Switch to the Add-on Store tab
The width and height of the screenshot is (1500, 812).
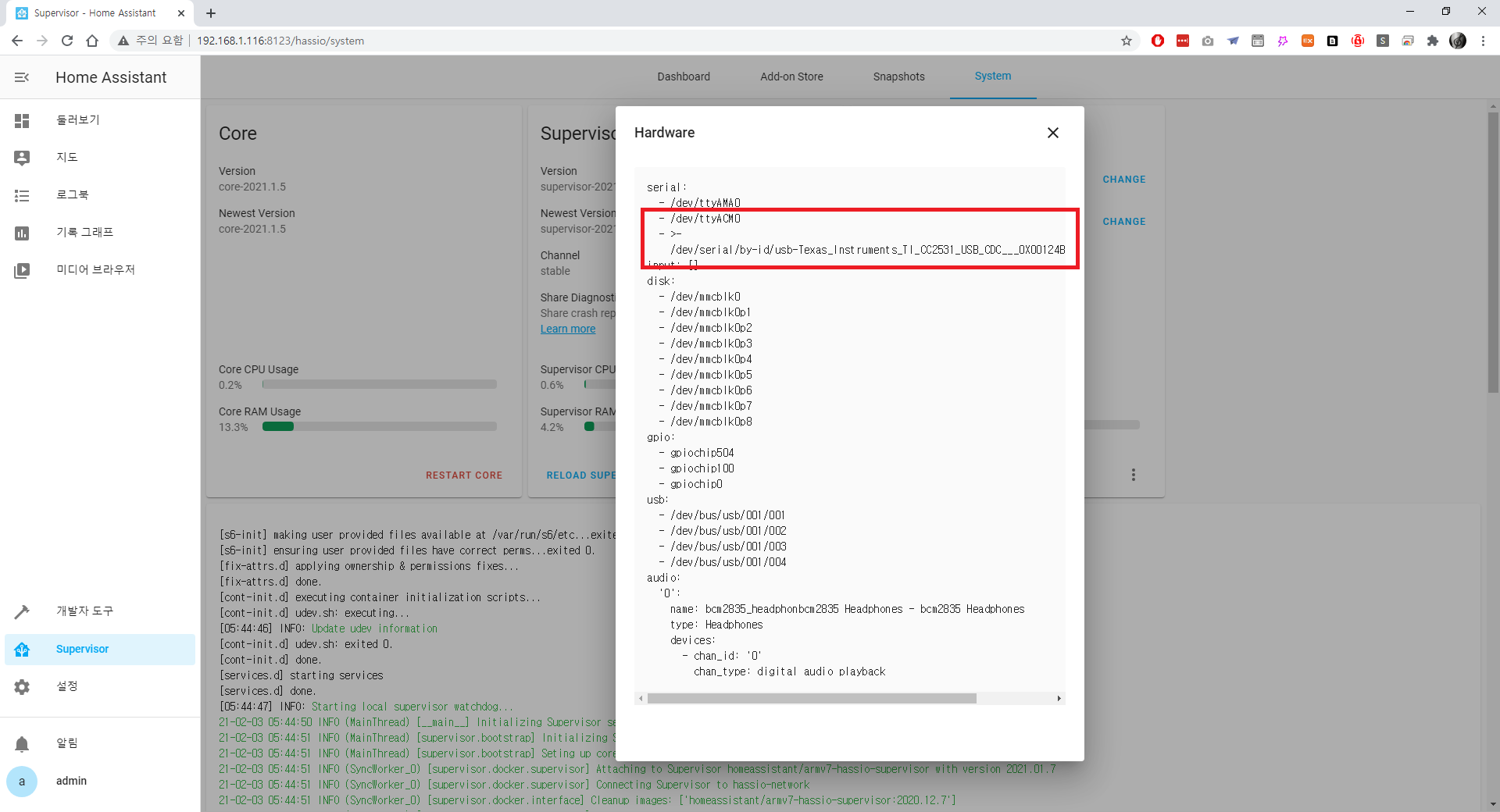point(791,77)
